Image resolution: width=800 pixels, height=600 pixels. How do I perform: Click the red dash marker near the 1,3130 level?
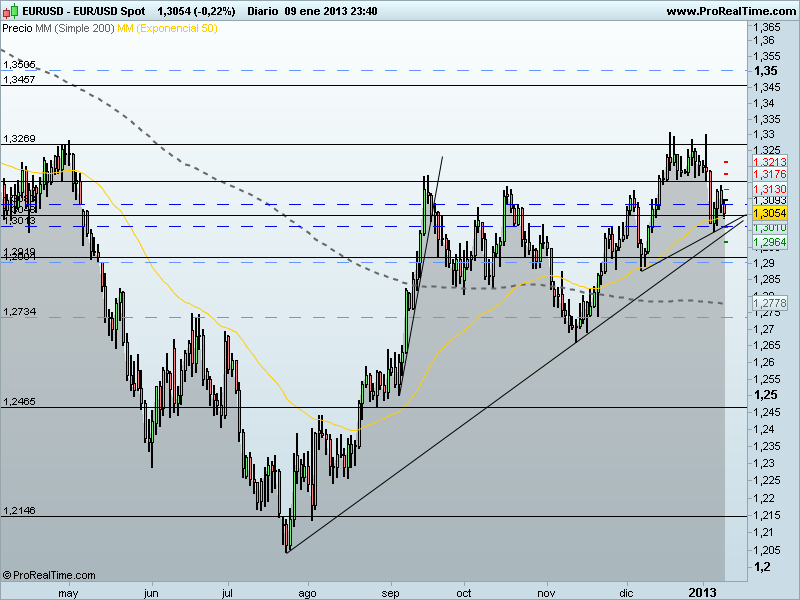click(x=725, y=189)
